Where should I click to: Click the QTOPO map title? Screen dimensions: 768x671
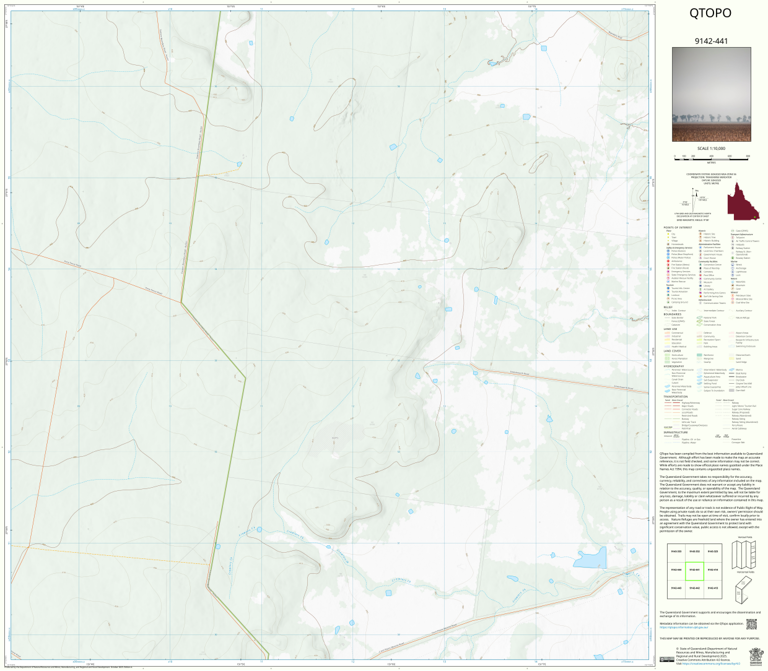710,13
